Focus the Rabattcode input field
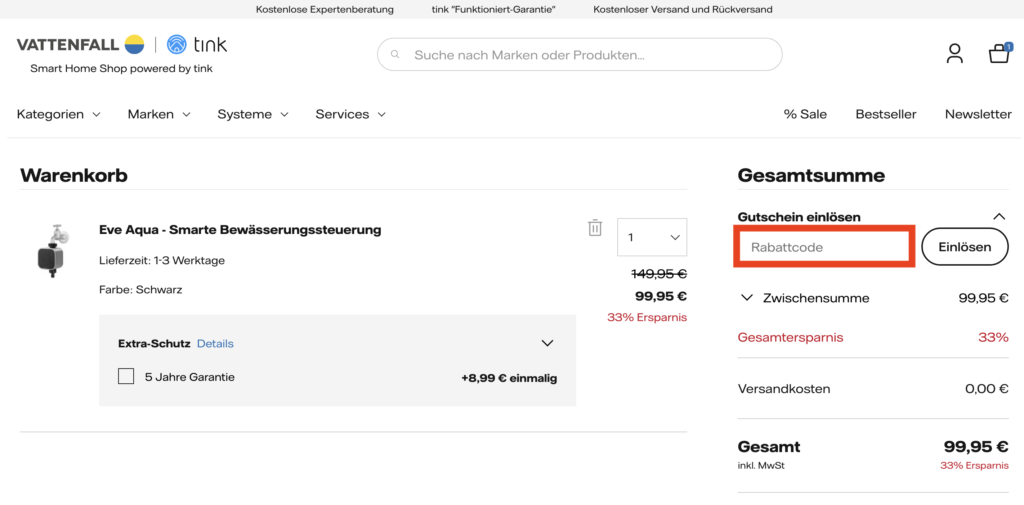 pyautogui.click(x=824, y=248)
